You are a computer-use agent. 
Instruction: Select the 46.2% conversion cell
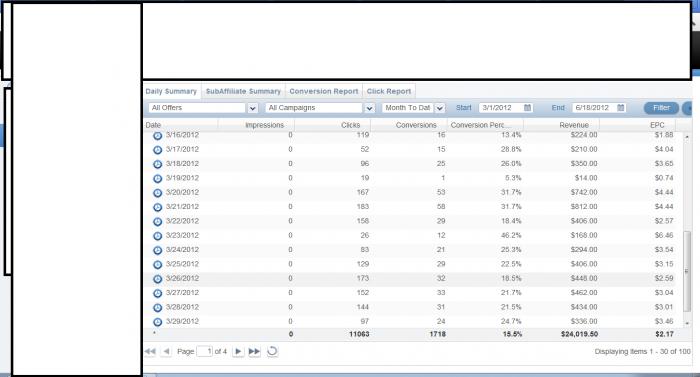(x=511, y=235)
